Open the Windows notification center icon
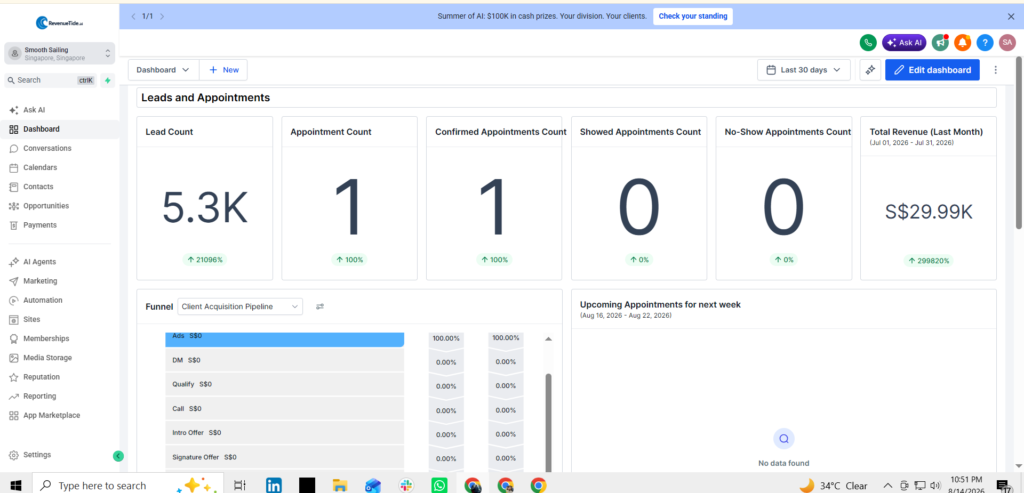 1003,485
